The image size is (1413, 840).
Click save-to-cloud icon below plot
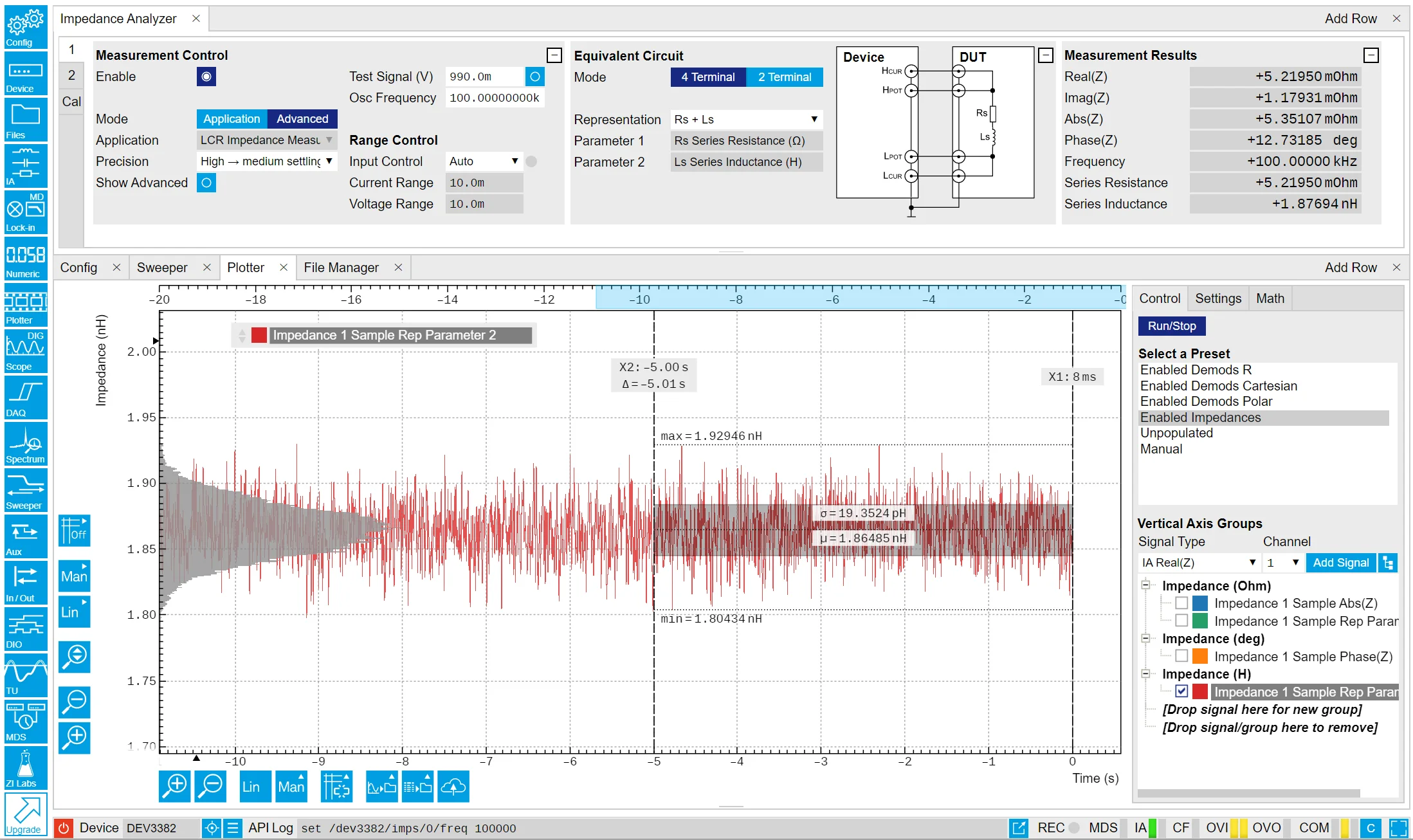(x=453, y=787)
